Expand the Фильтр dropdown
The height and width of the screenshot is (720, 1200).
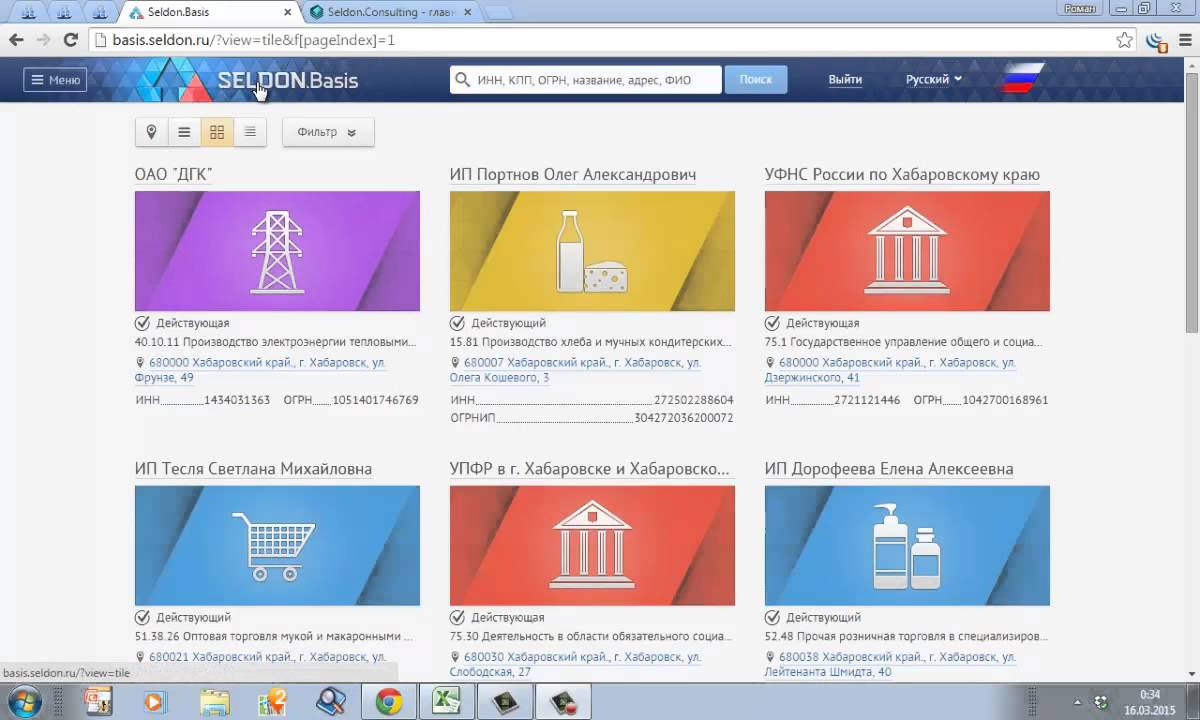[x=328, y=132]
